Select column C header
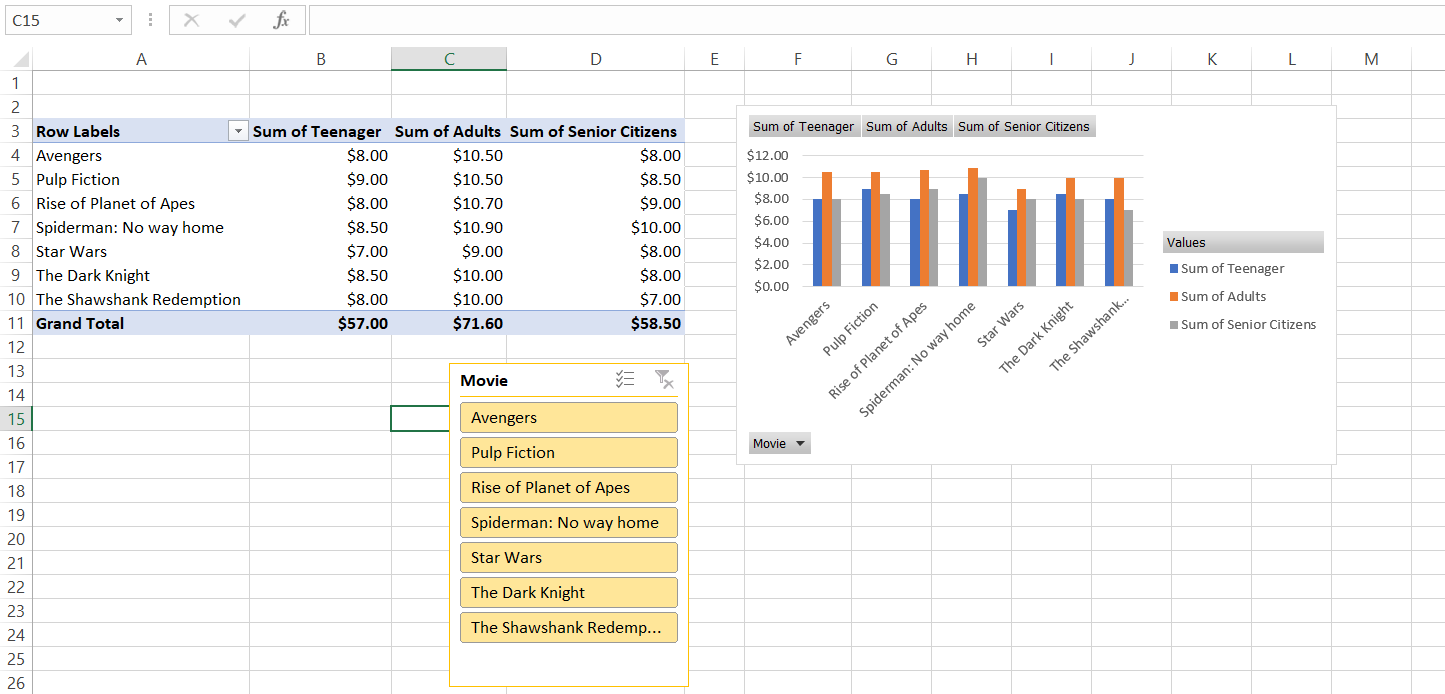 [449, 59]
